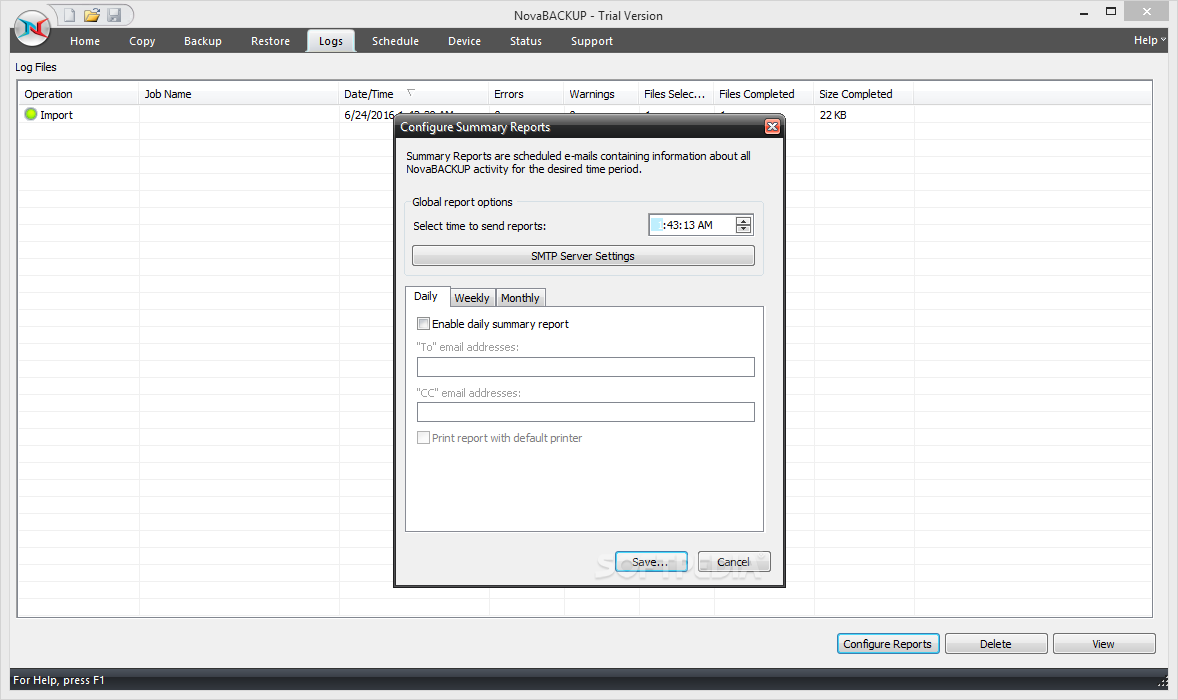Click the green status icon on the Import row
The width and height of the screenshot is (1178, 700).
tap(31, 114)
